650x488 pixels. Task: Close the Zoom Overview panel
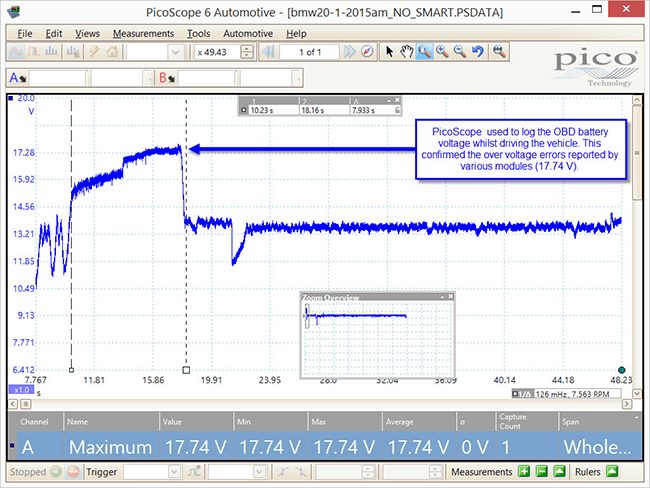[x=451, y=296]
